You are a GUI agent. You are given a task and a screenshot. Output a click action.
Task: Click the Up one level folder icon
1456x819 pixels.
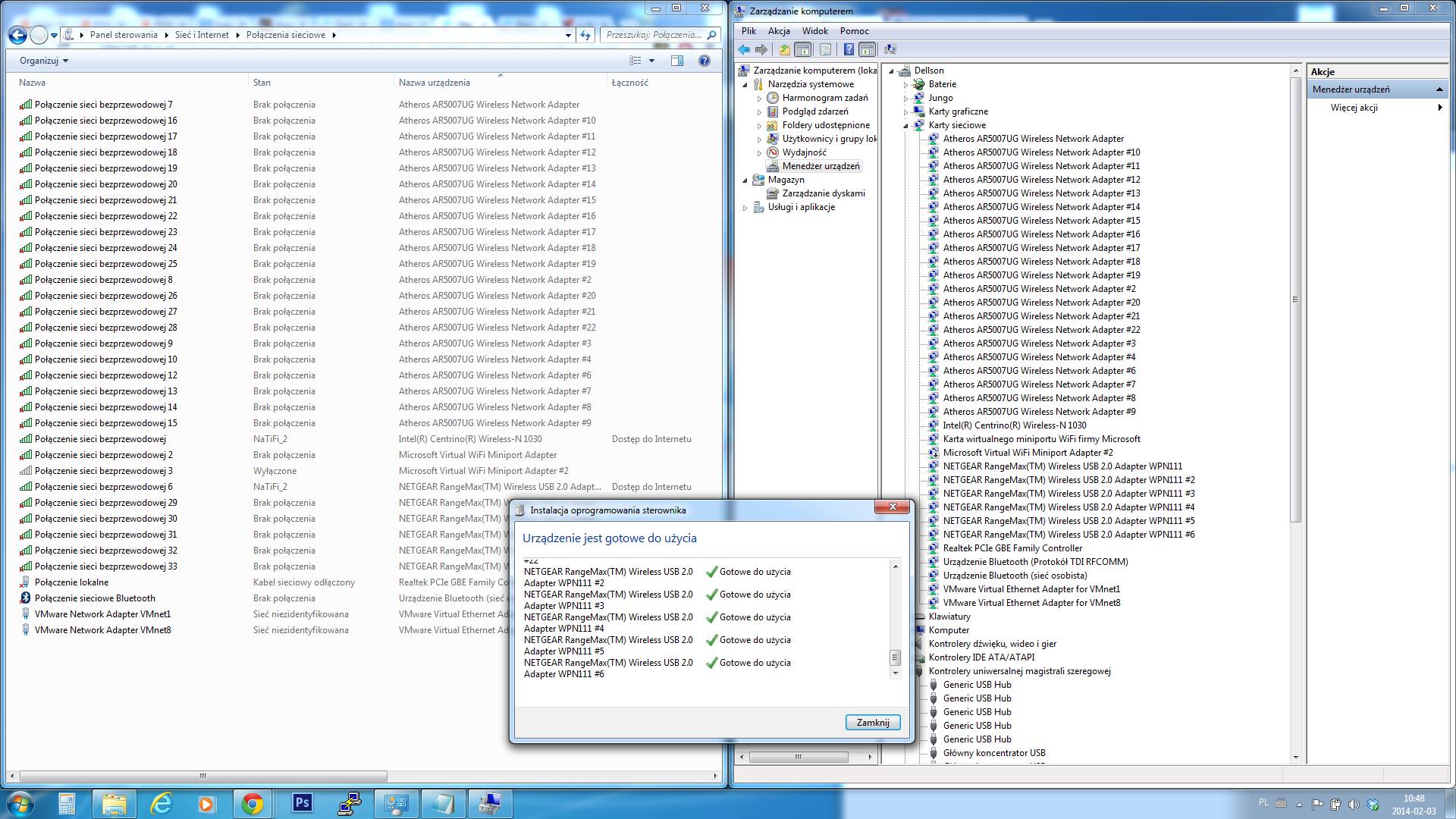click(x=784, y=49)
